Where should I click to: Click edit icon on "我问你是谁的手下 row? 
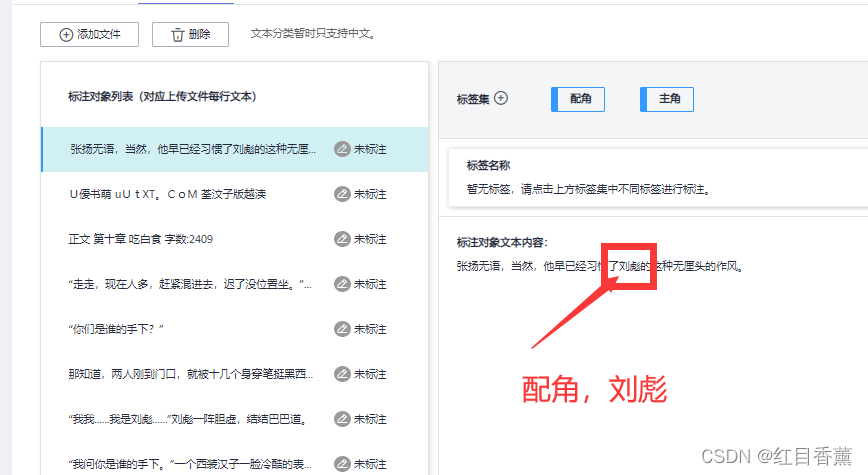[342, 463]
